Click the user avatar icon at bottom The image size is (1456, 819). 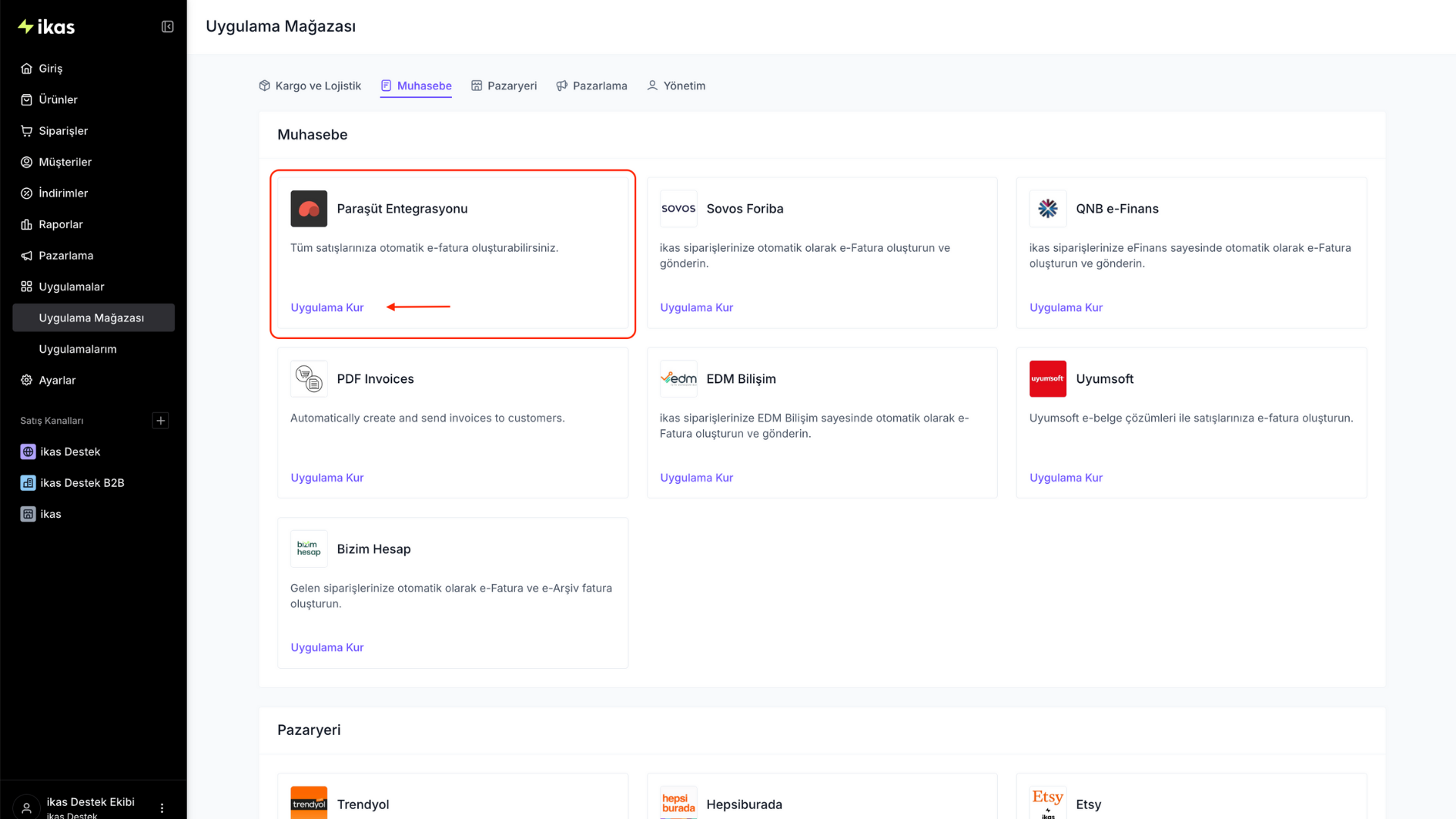pos(27,807)
